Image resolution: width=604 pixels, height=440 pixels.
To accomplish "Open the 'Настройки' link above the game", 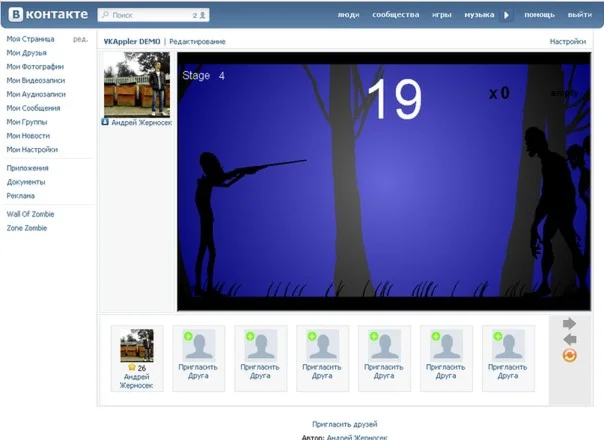I will pyautogui.click(x=567, y=41).
